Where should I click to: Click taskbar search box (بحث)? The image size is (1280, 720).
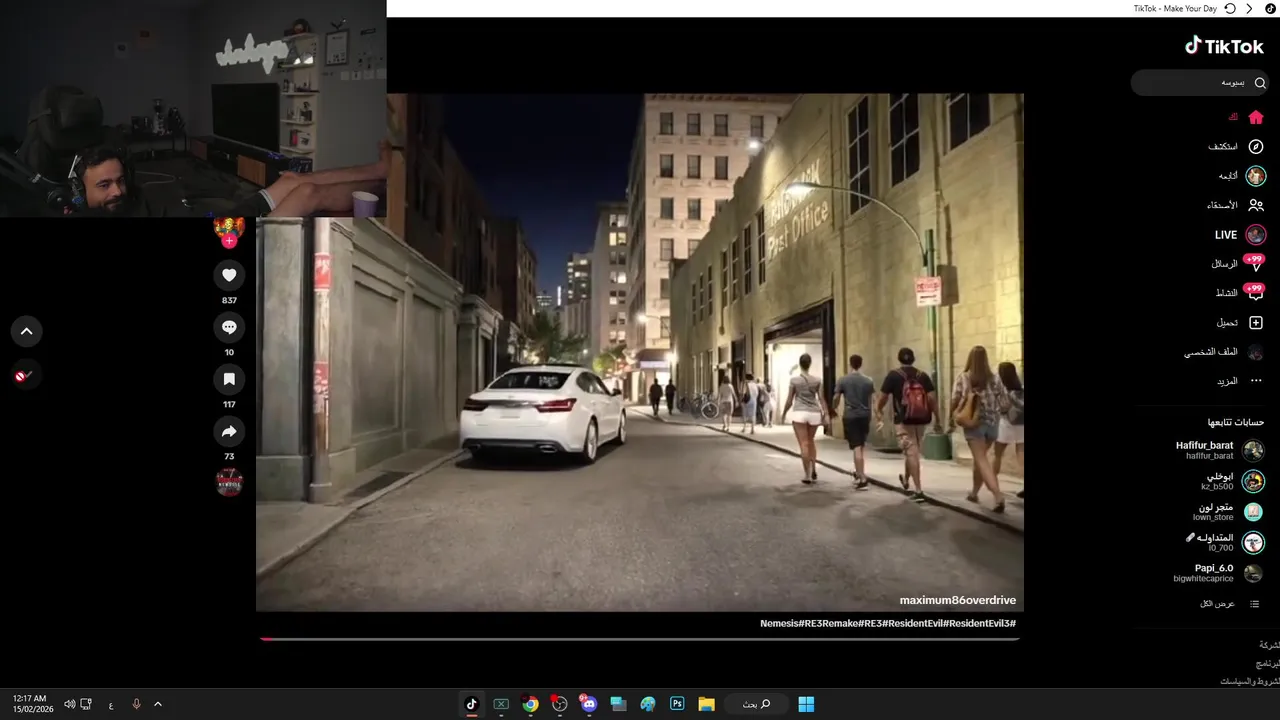[756, 704]
